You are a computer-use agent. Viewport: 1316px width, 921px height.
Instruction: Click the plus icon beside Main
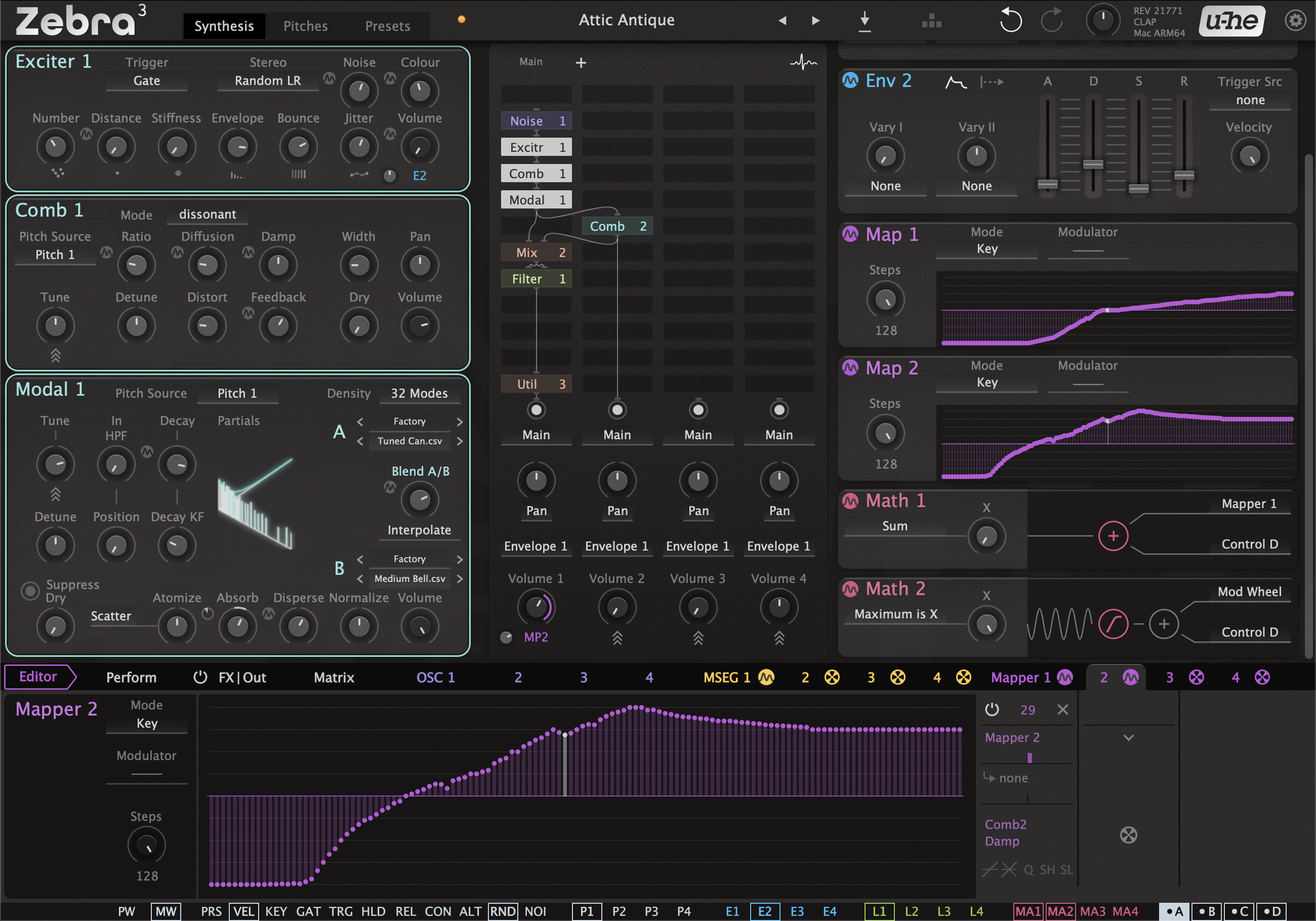pos(581,62)
